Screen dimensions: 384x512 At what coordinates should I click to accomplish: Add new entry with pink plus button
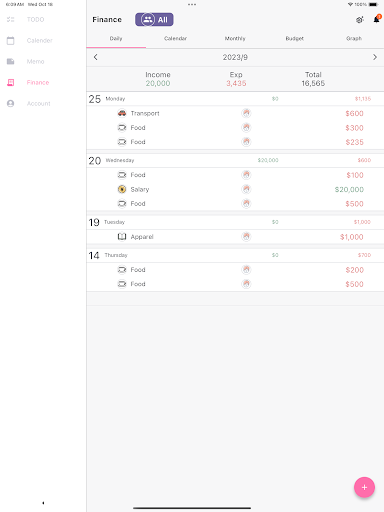coord(364,487)
